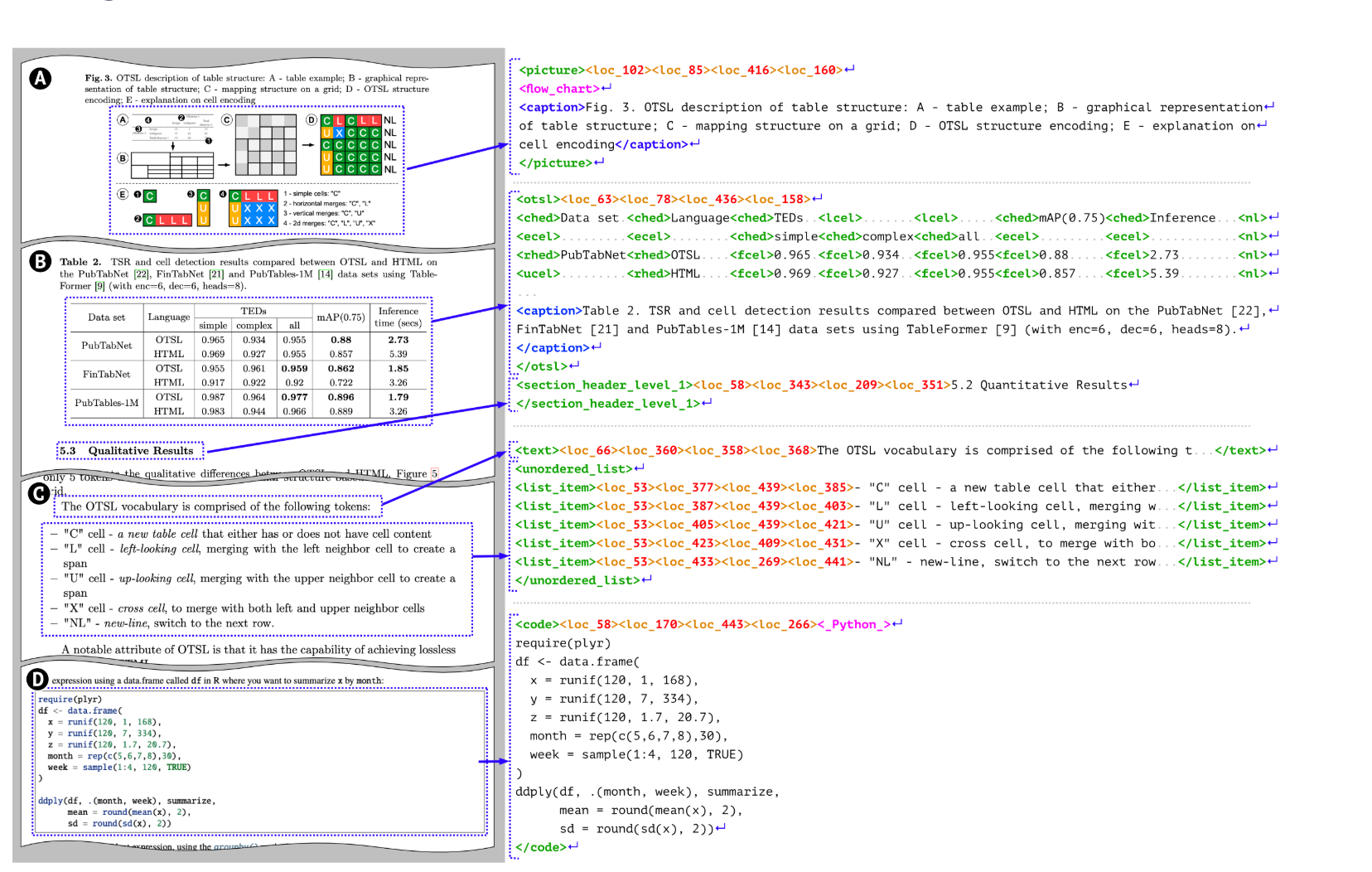Click the bold 0.977 TEDs all value
Image resolution: width=1372 pixels, height=872 pixels.
[294, 397]
